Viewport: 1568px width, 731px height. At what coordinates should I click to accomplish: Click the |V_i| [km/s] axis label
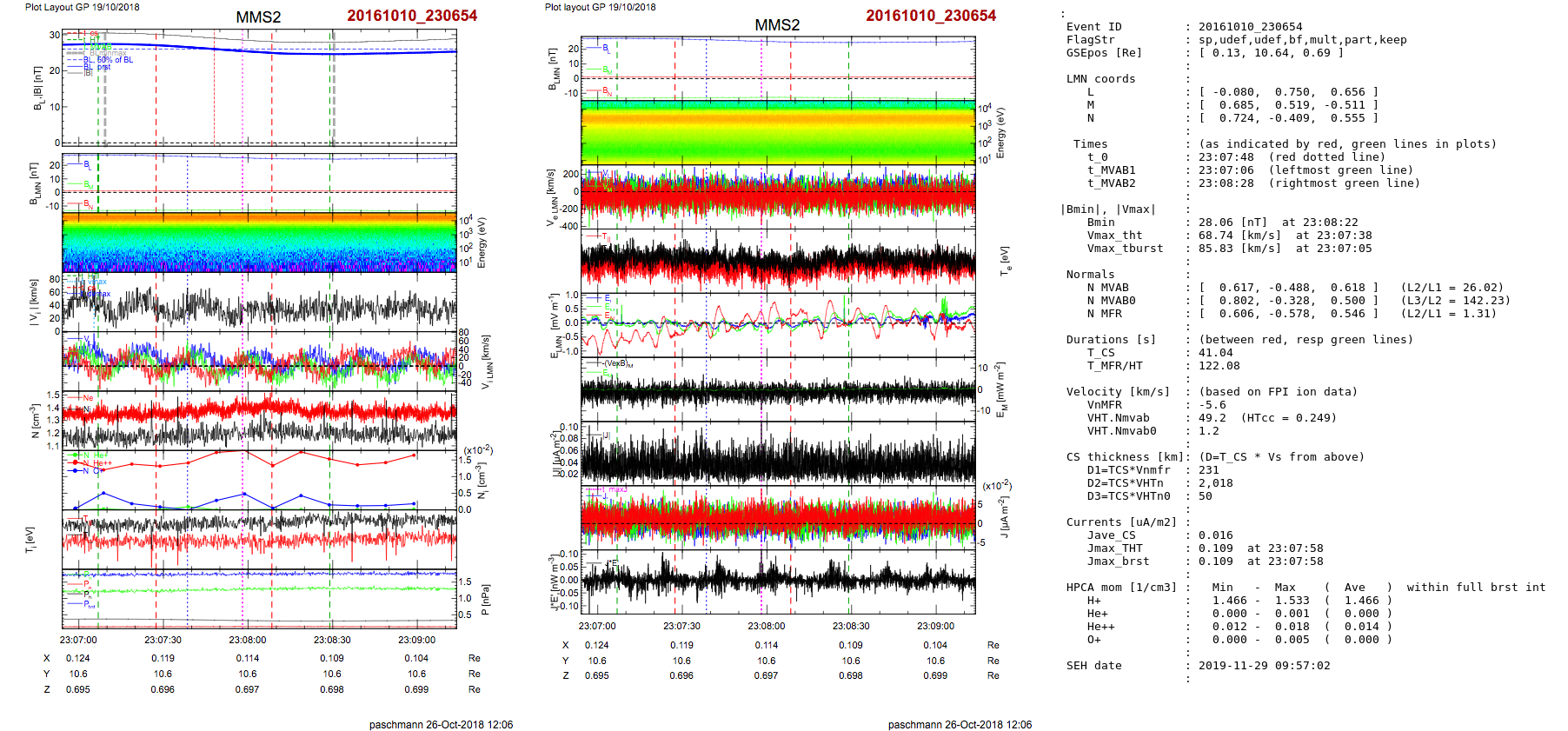pyautogui.click(x=34, y=302)
